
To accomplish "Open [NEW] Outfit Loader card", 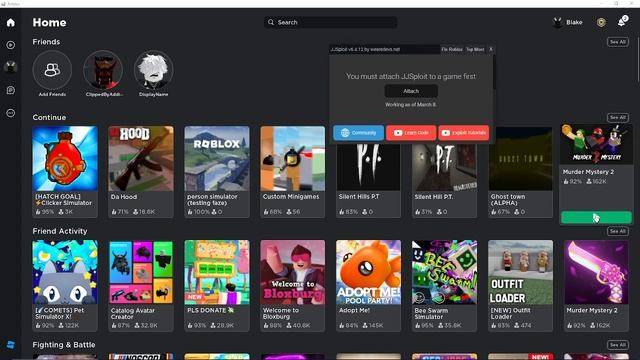I will coord(520,285).
